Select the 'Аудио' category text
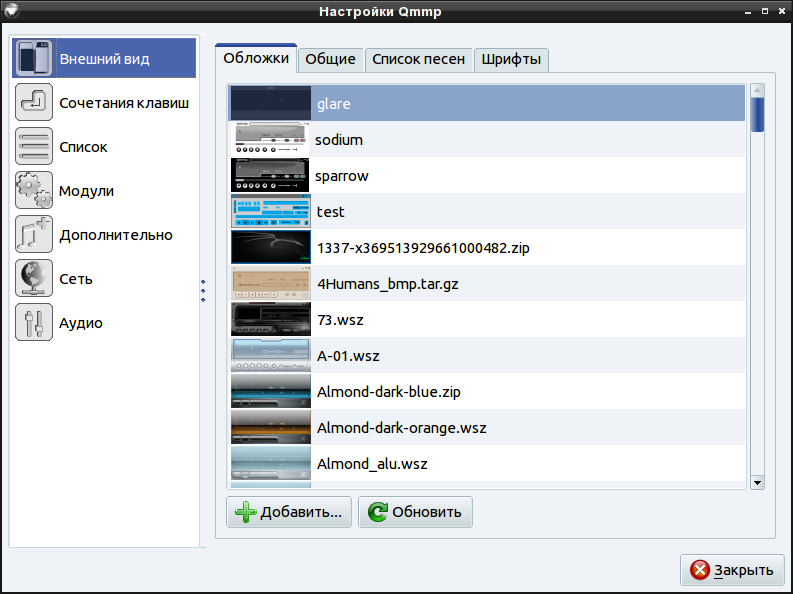Screen dimensions: 793x594 [x=80, y=323]
